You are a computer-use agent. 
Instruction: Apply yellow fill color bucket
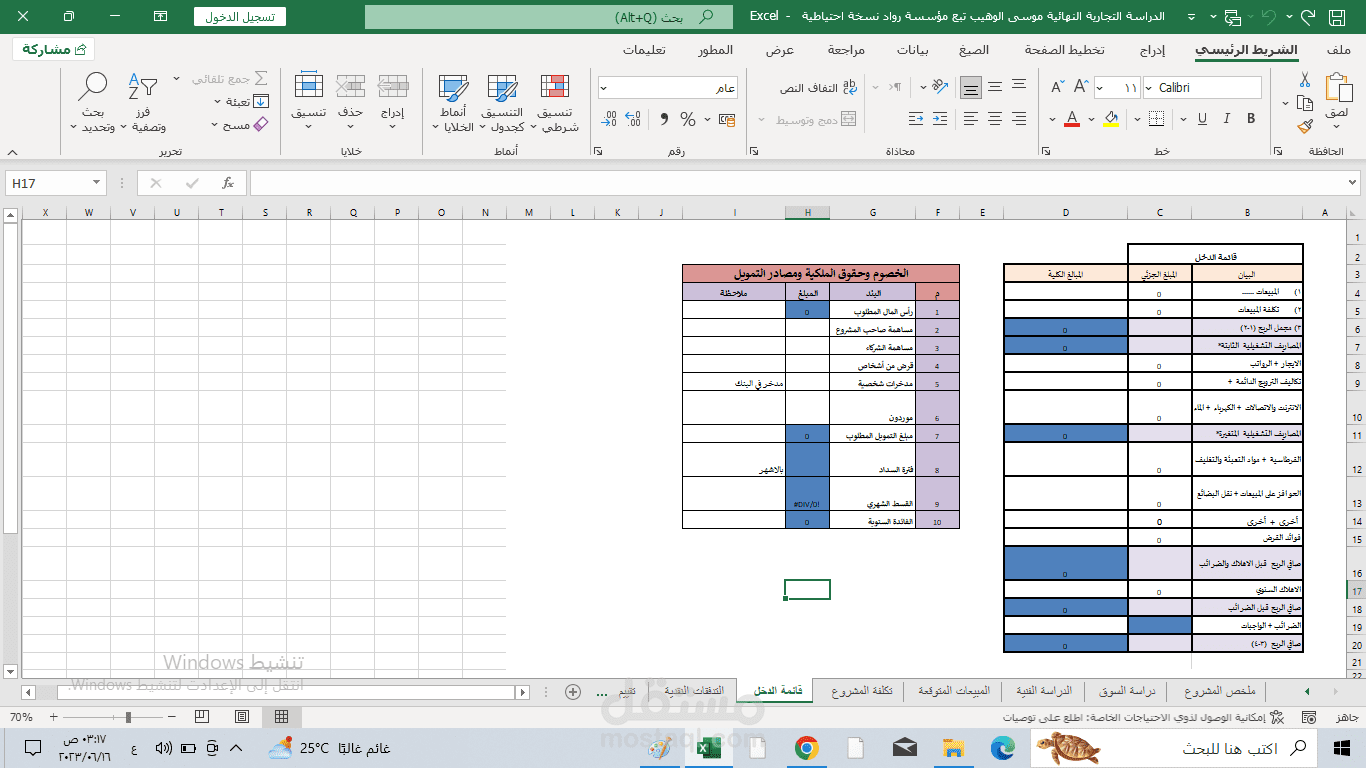click(x=1113, y=119)
